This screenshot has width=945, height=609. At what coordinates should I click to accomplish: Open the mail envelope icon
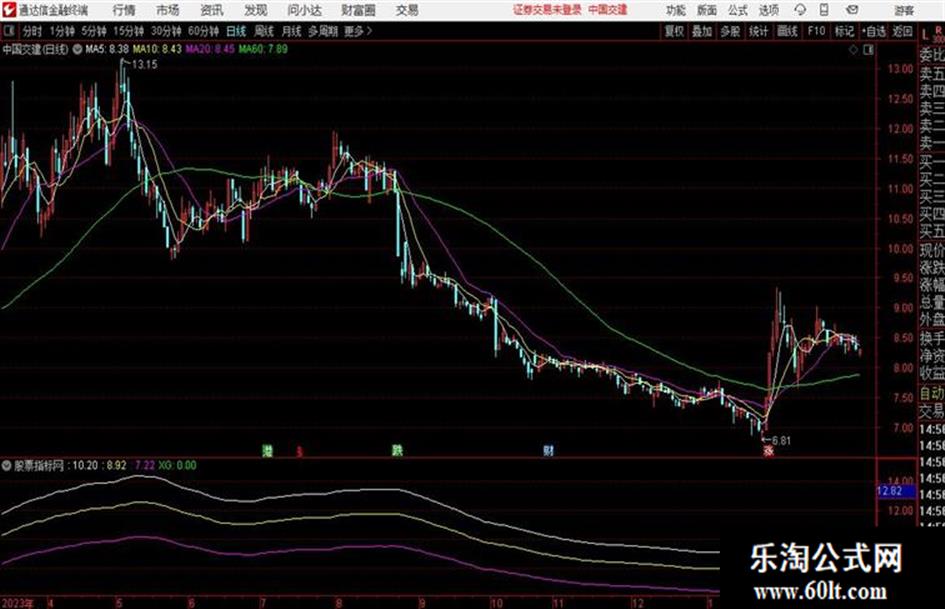pos(852,10)
